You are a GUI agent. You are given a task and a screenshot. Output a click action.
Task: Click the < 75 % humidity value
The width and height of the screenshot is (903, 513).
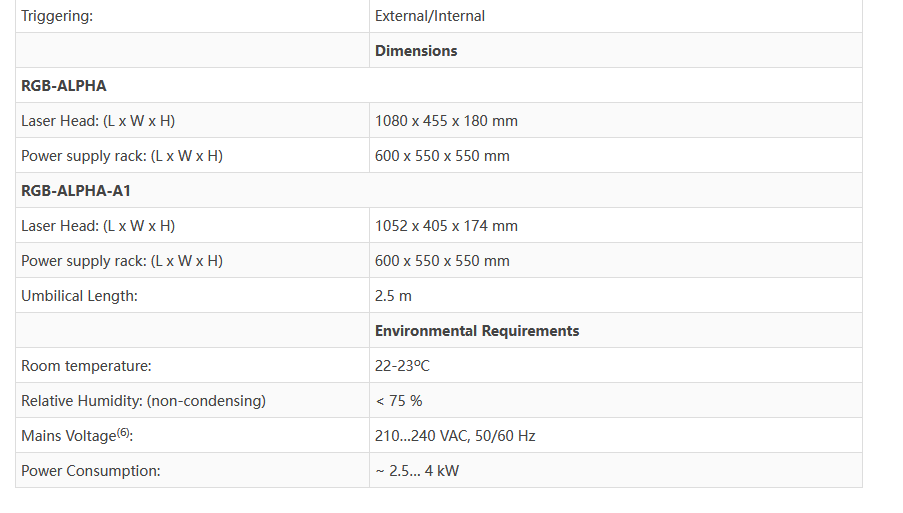(x=398, y=401)
